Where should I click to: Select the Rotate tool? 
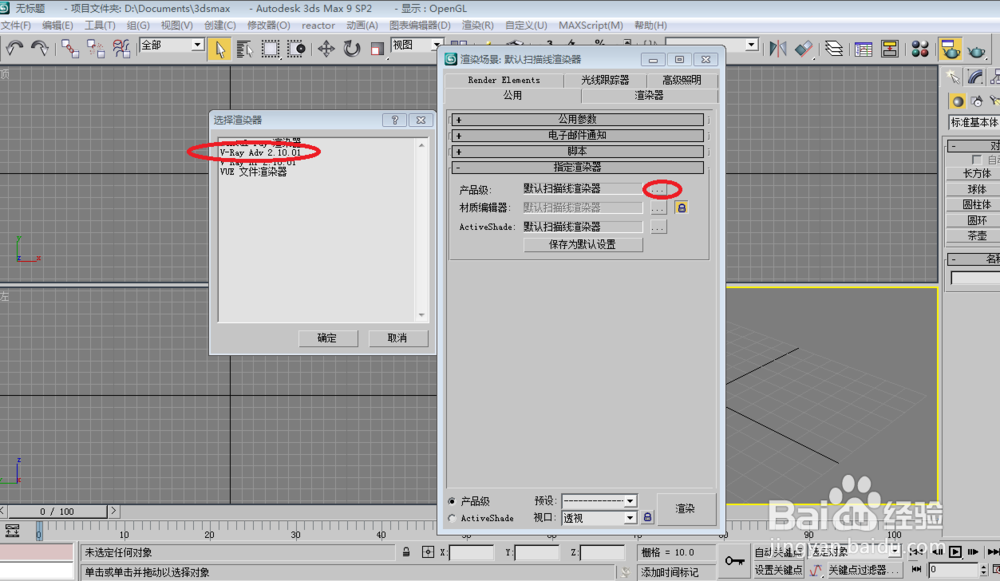point(351,48)
